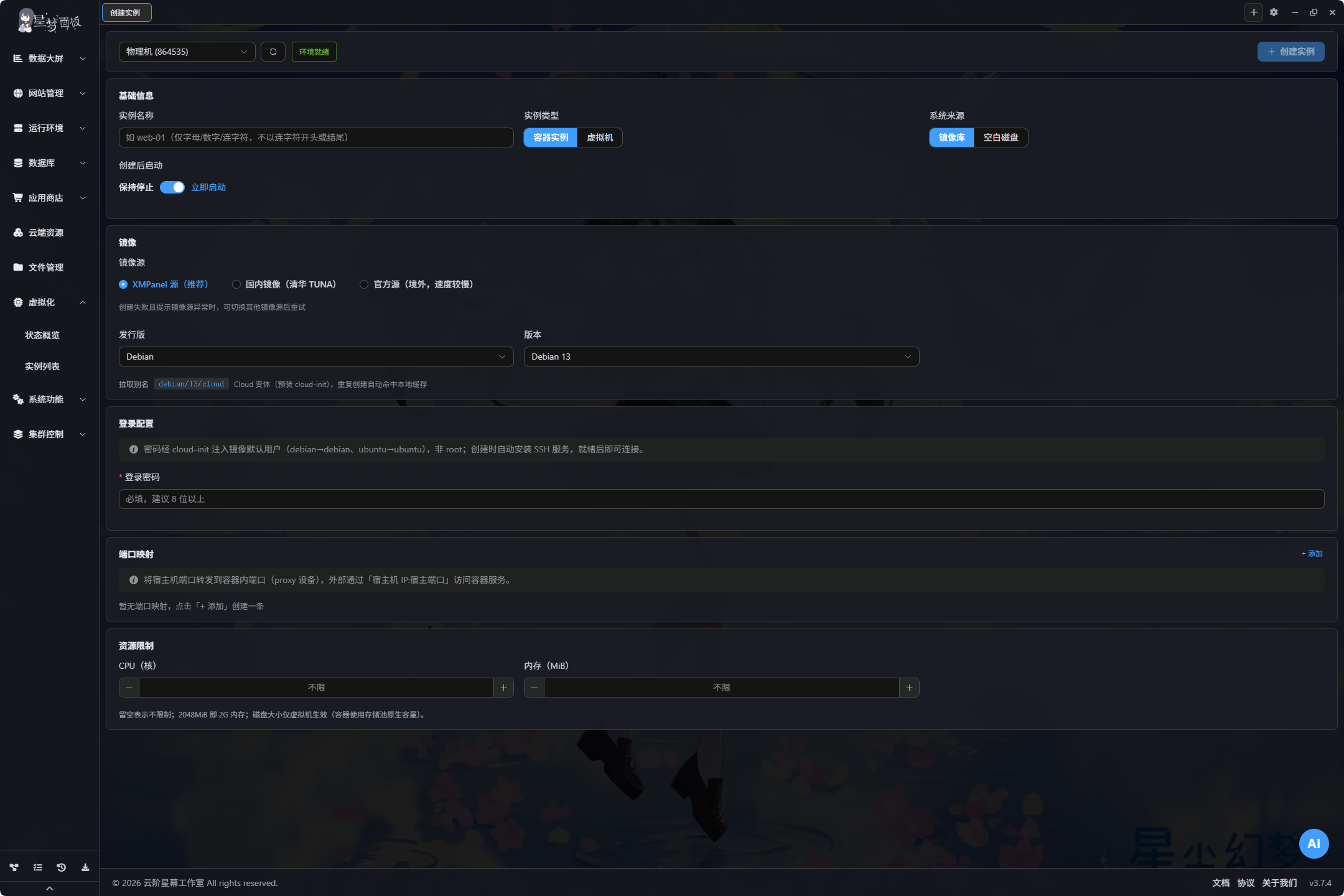The width and height of the screenshot is (1344, 896).
Task: Switch system source to 空白磁盘
Action: tap(1001, 138)
